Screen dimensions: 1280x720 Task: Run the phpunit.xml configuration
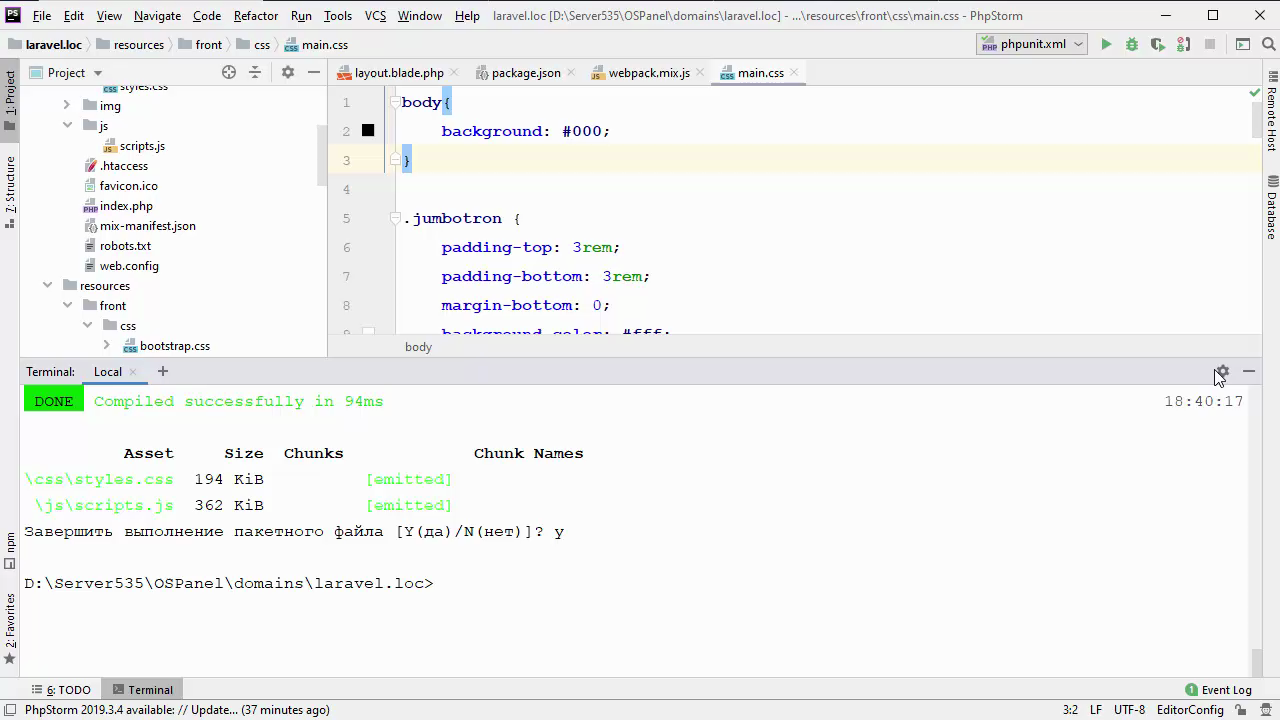[x=1106, y=44]
